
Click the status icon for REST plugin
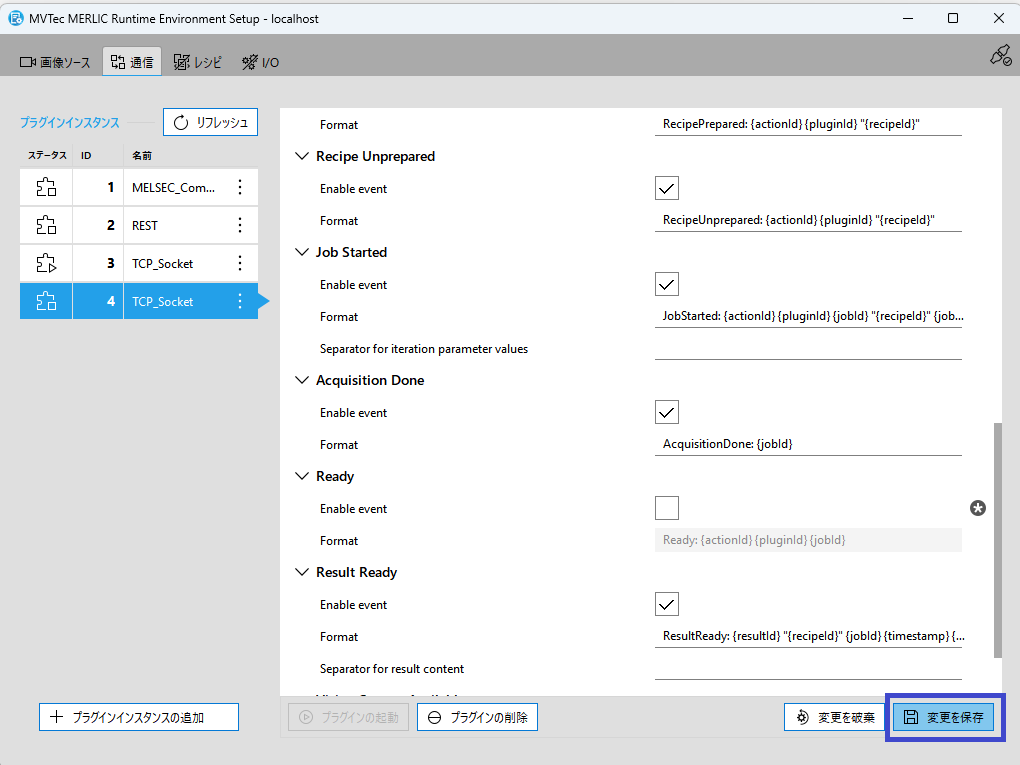[x=46, y=225]
